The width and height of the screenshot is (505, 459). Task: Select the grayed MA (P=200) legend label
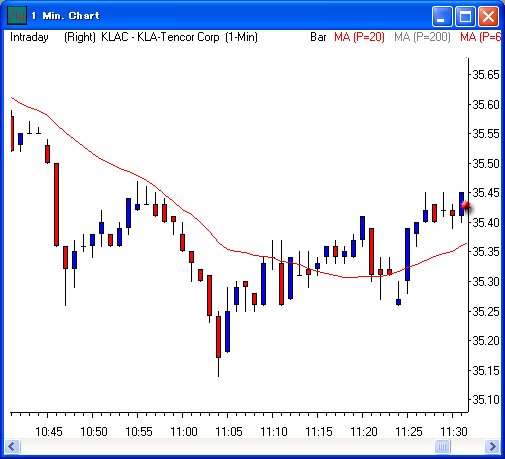422,37
